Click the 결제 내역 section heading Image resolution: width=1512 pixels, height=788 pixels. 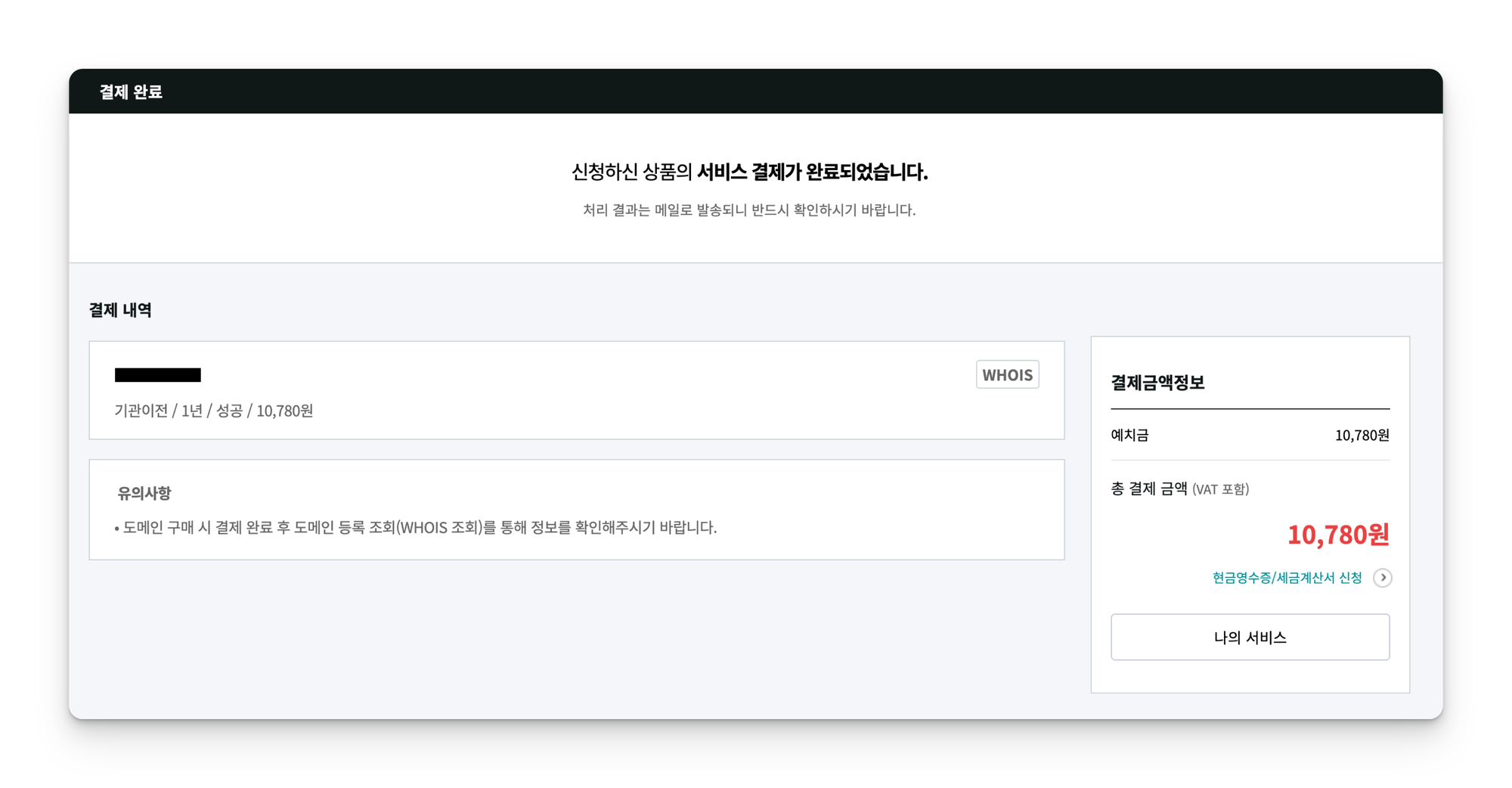[120, 310]
